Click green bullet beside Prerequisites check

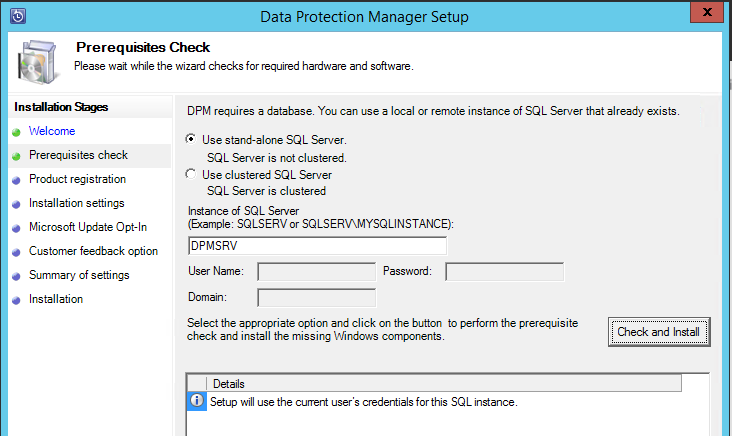16,156
